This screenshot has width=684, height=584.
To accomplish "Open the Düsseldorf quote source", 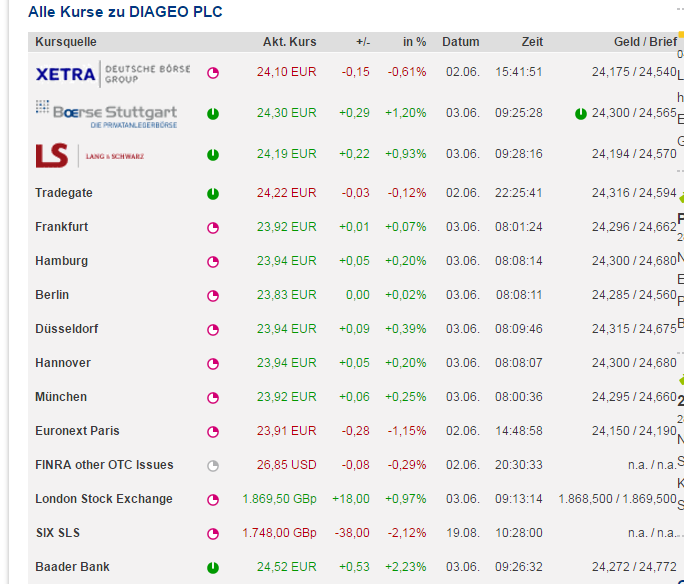I will (x=67, y=329).
